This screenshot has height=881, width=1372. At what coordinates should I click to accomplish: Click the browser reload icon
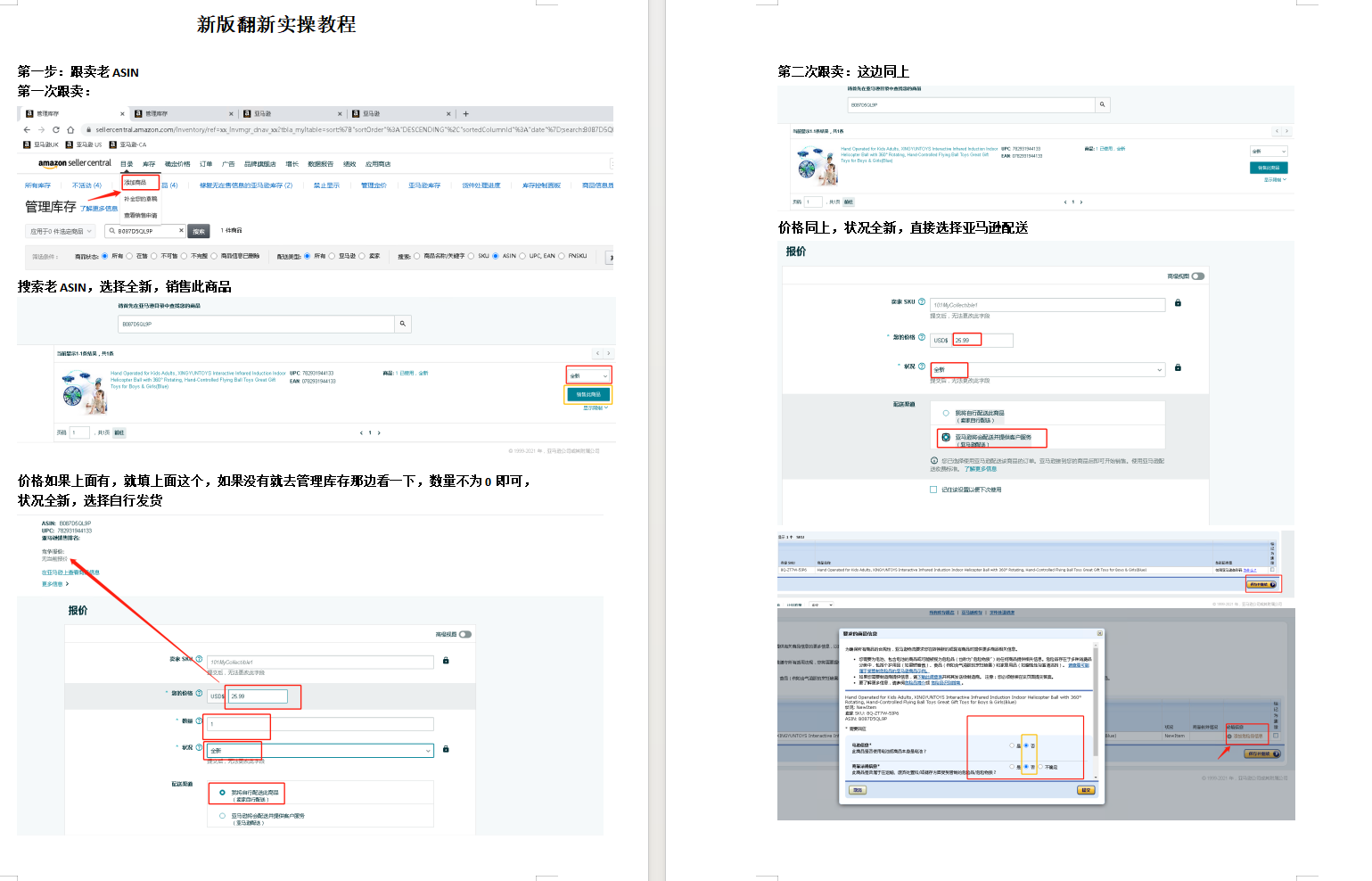pyautogui.click(x=55, y=129)
